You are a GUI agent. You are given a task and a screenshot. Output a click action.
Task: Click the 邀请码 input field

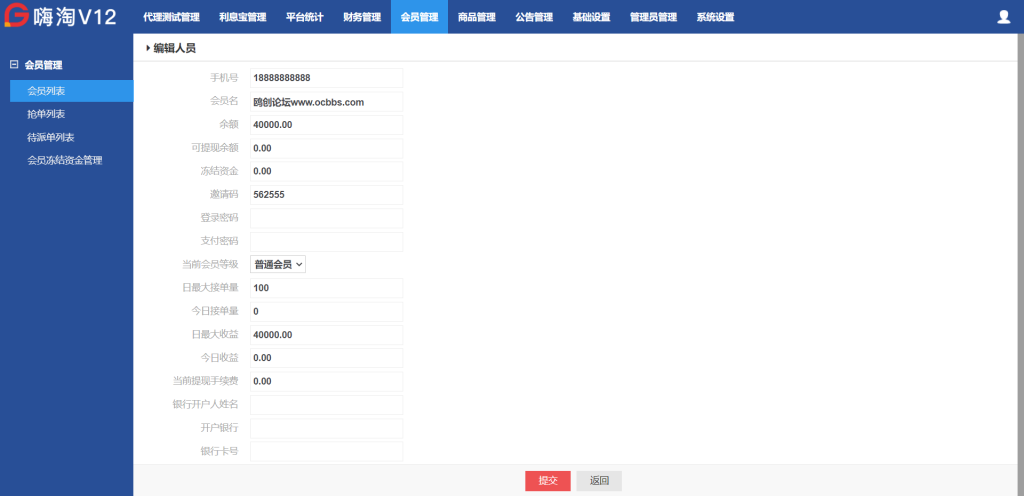click(327, 194)
